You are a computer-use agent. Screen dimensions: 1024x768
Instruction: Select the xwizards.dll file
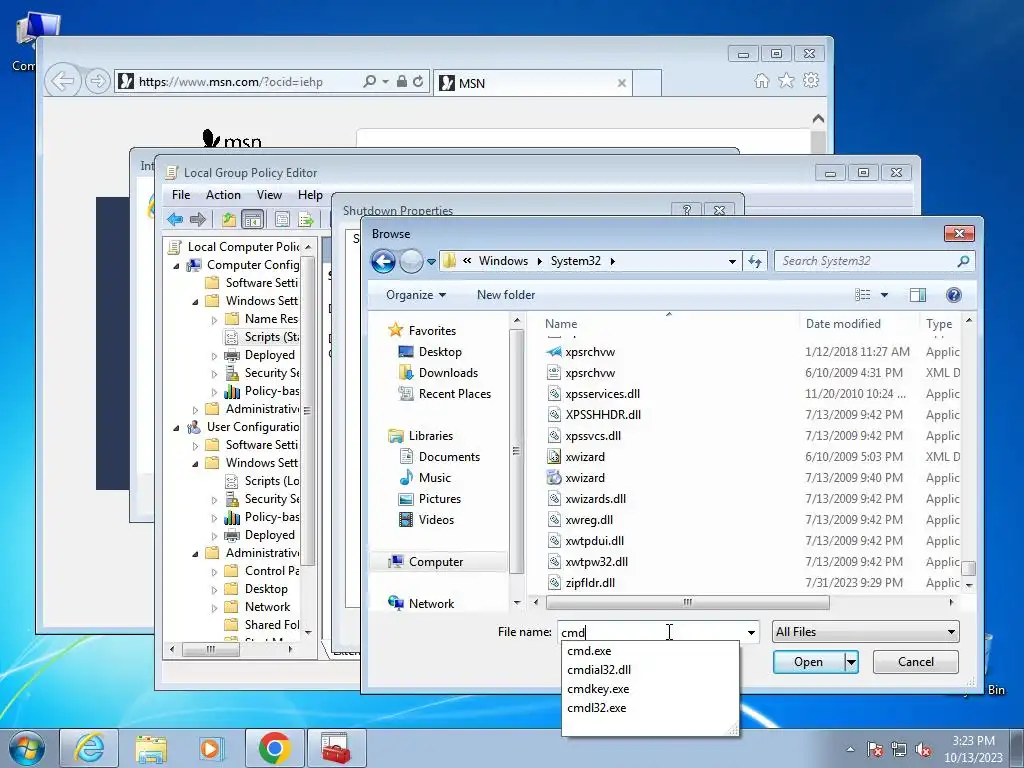(596, 499)
